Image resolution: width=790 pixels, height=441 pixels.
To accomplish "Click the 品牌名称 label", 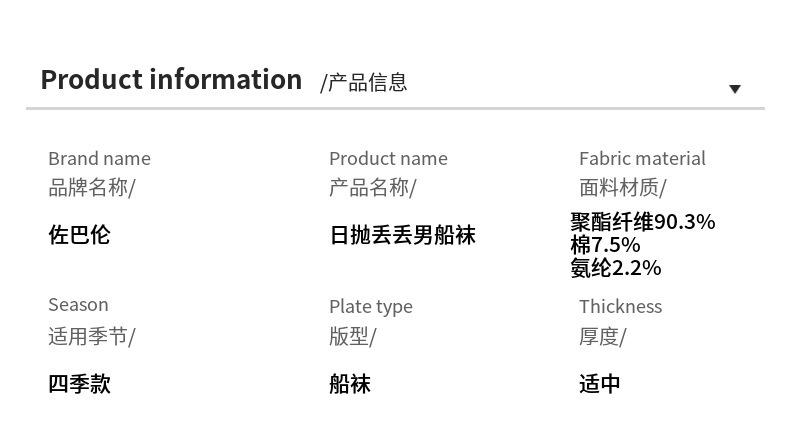I will pos(91,187).
